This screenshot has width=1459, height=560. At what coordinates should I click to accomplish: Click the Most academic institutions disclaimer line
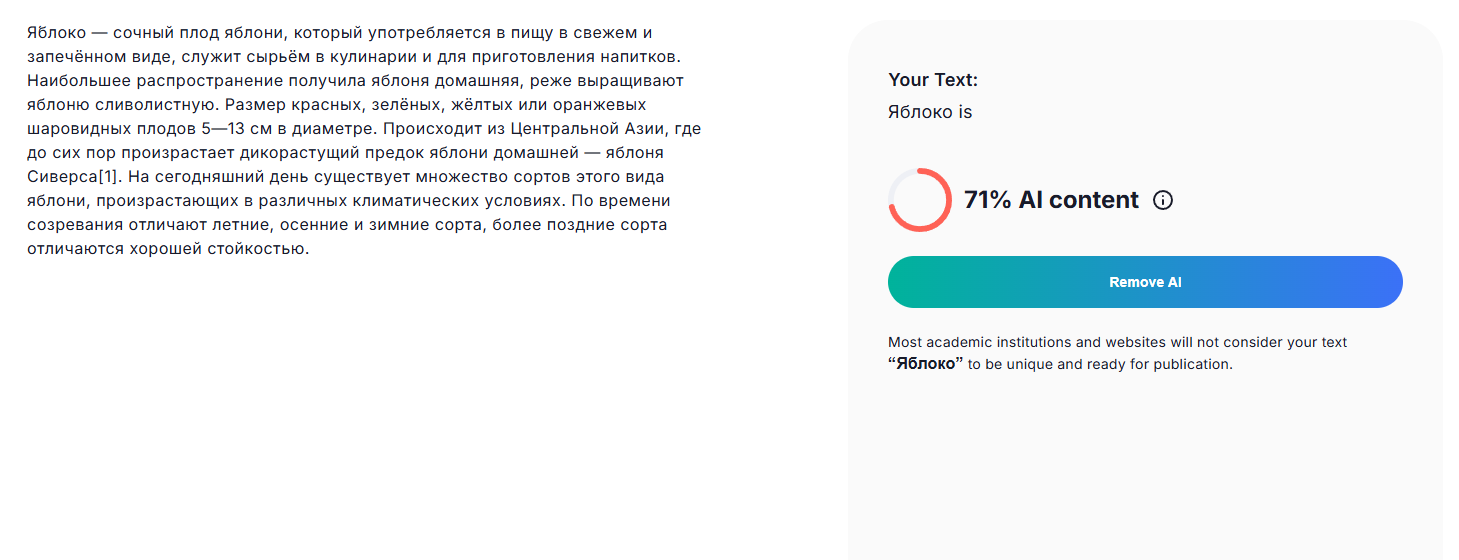pyautogui.click(x=1117, y=342)
